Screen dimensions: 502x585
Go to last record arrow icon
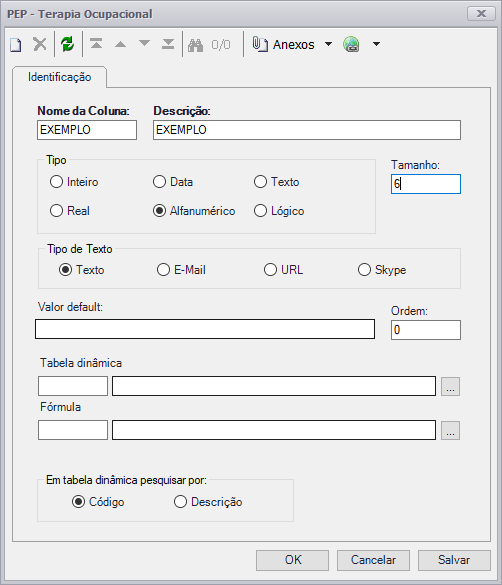(x=168, y=44)
